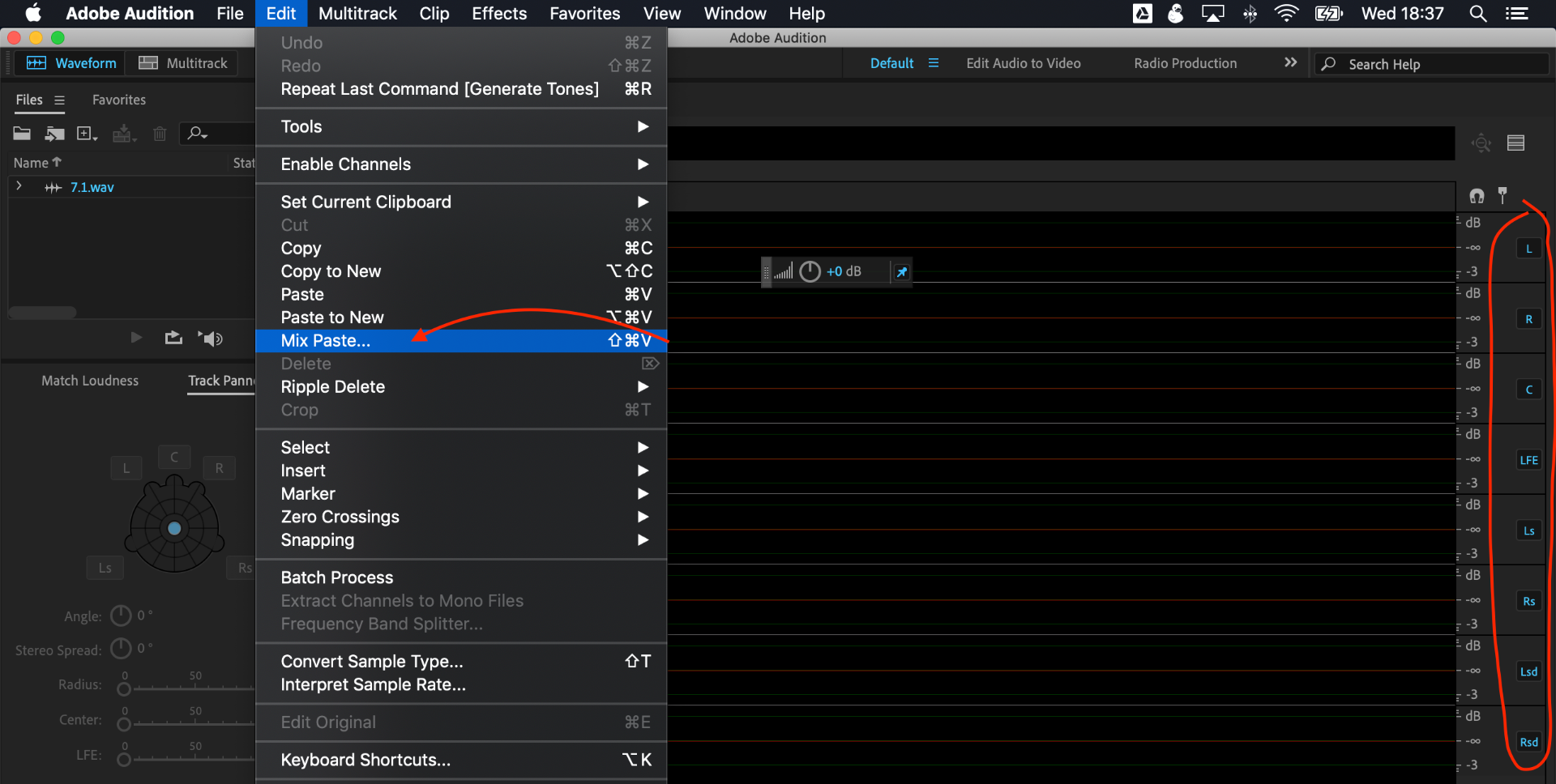This screenshot has width=1556, height=784.
Task: Open the Files panel menu icon
Action: coord(59,100)
